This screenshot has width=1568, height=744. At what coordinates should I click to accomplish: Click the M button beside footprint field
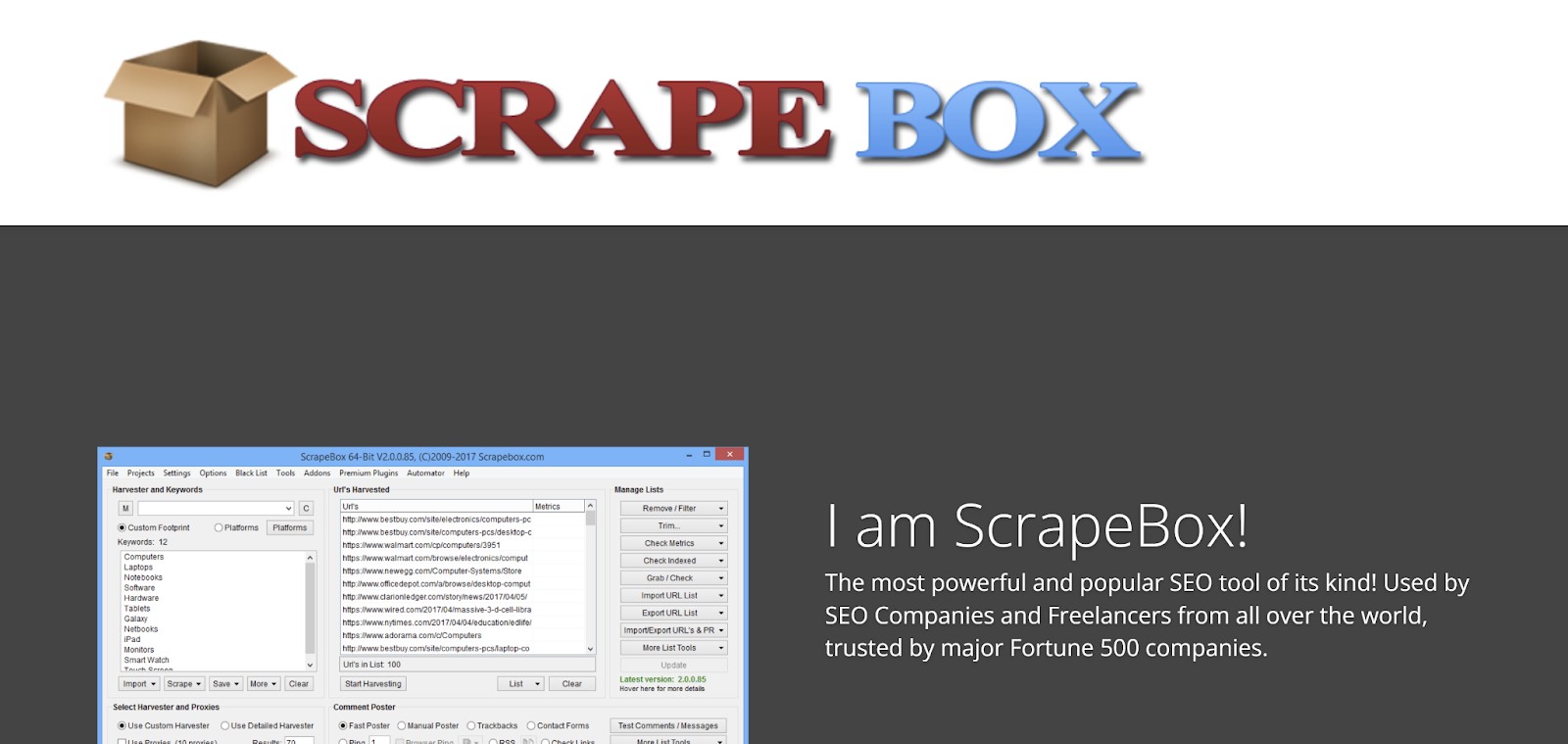125,508
